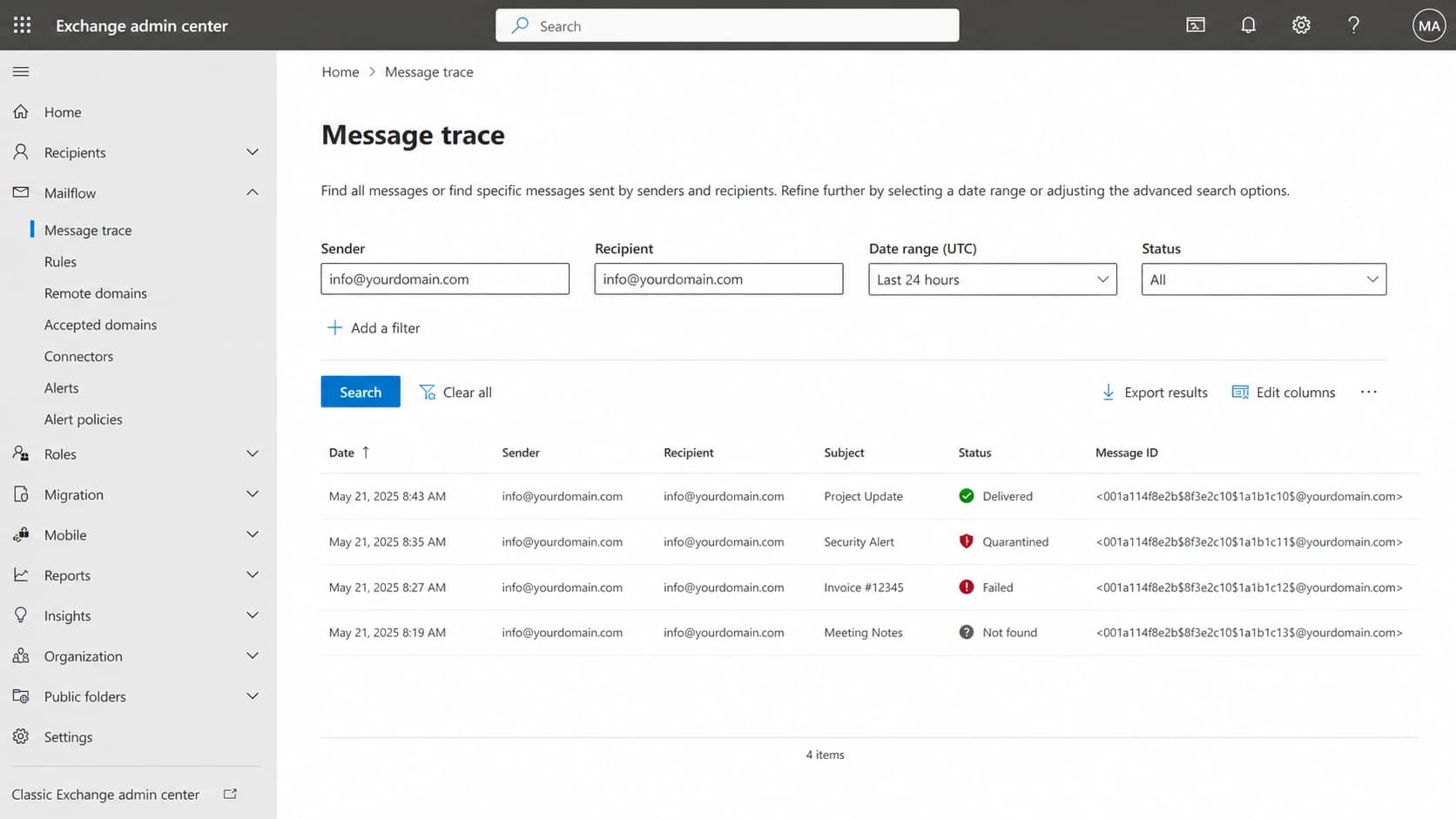The image size is (1456, 819).
Task: Click the Home house icon in sidebar
Action: click(x=21, y=111)
